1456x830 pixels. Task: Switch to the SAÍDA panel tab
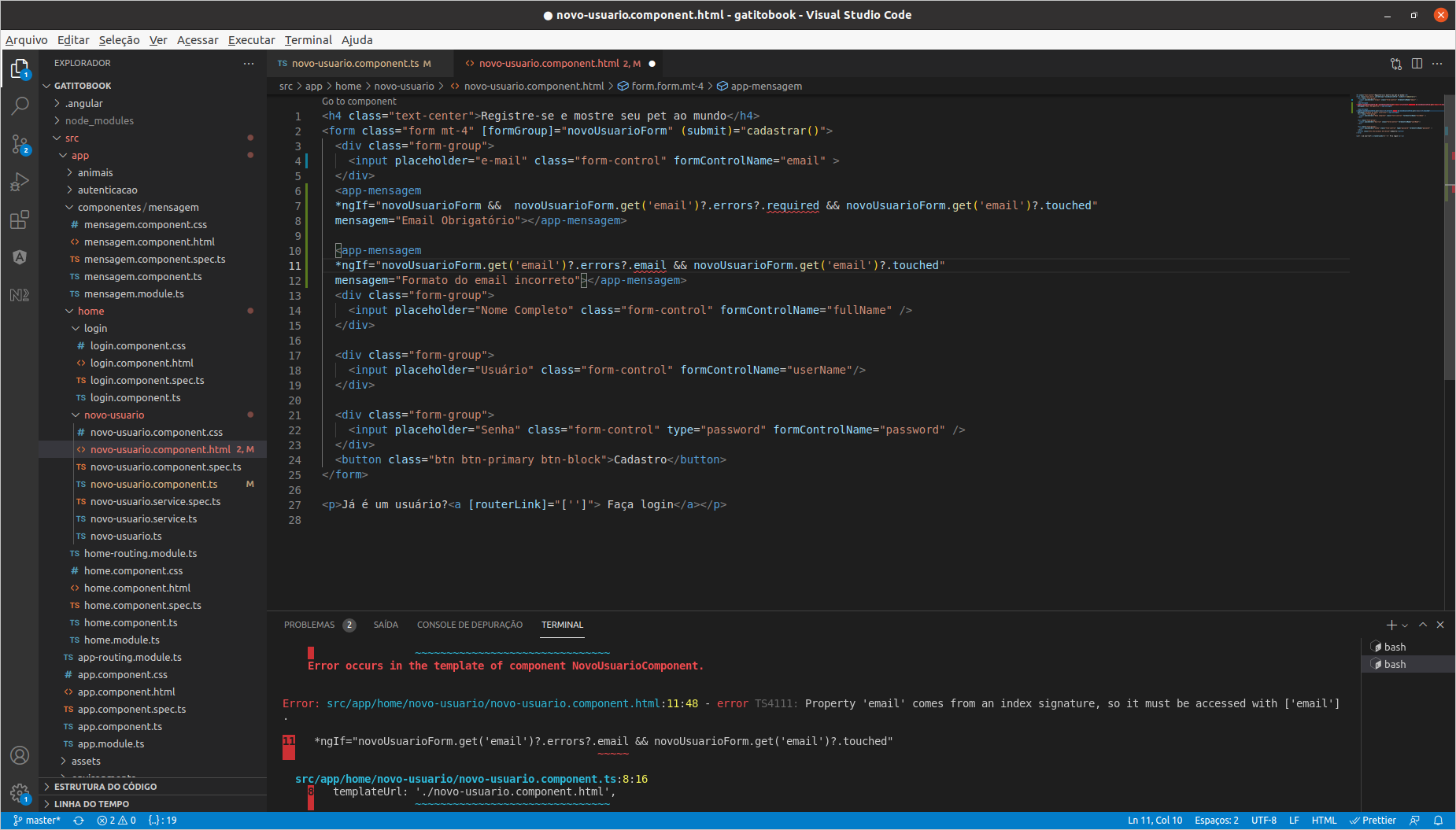pyautogui.click(x=386, y=625)
